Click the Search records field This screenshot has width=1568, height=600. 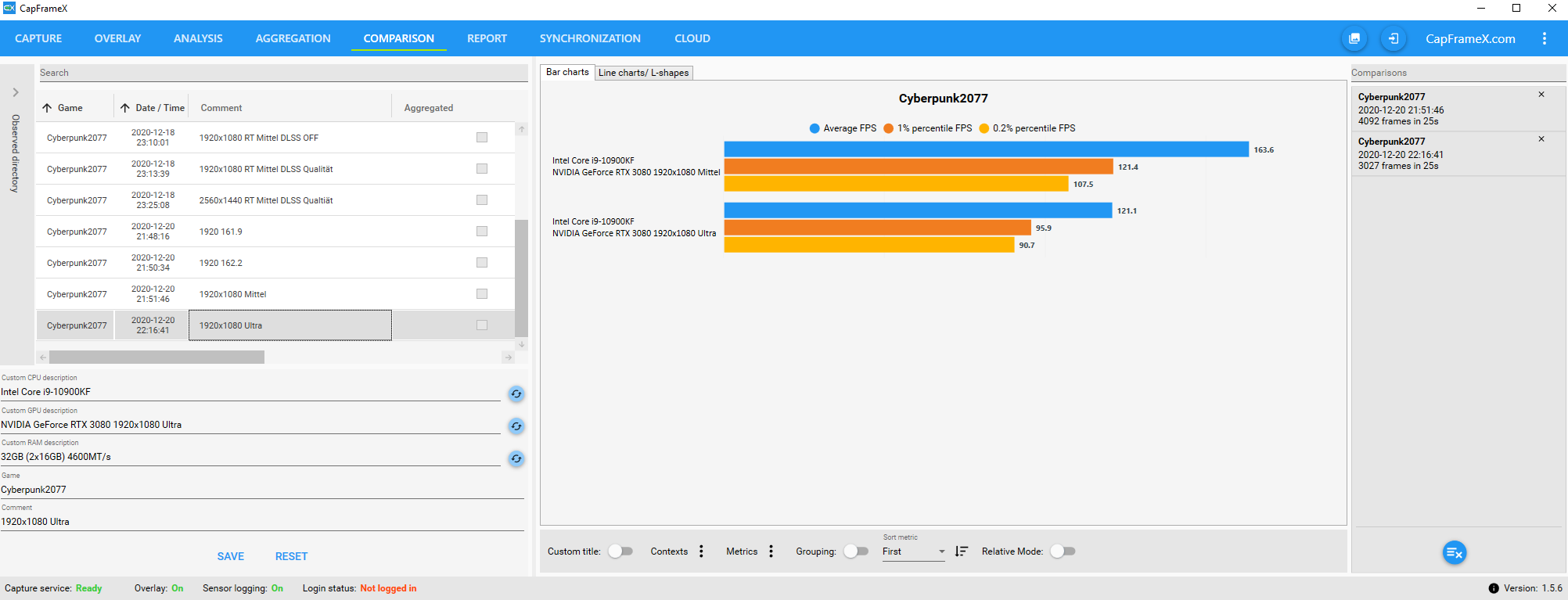coord(283,73)
